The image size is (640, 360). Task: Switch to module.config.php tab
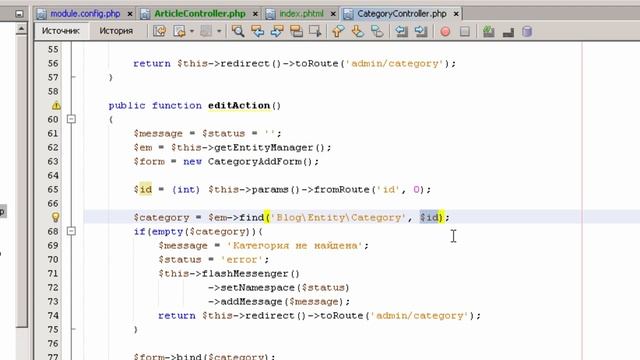pos(85,14)
